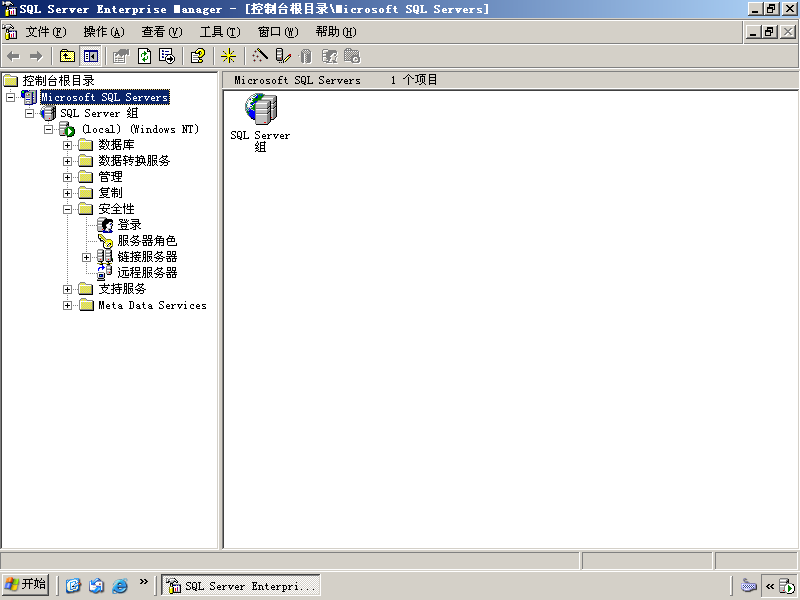Viewport: 800px width, 600px height.
Task: Collapse the Microsoft SQL Servers node
Action: pos(10,97)
